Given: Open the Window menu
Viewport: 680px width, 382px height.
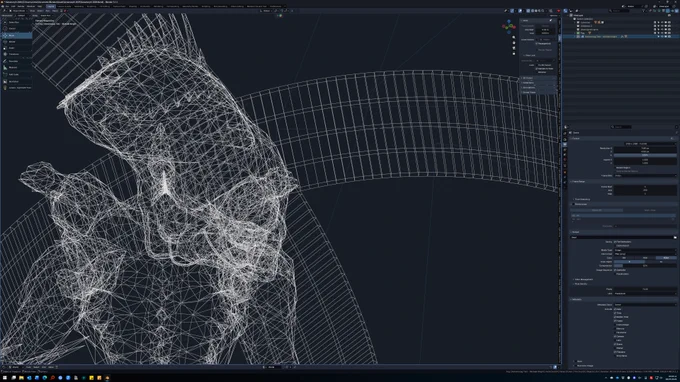Looking at the screenshot, I should point(31,7).
